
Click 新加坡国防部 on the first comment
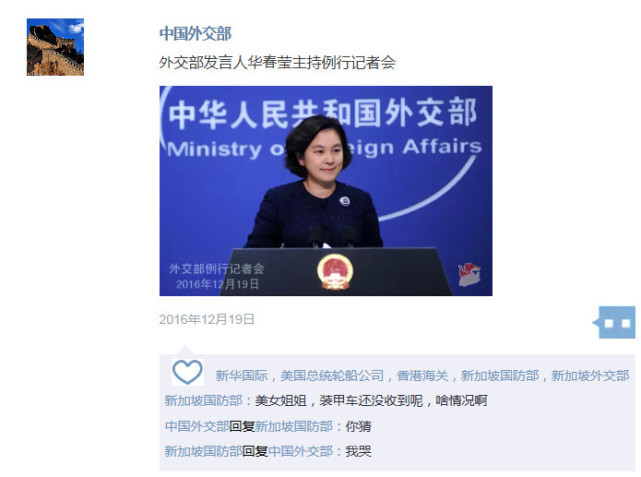[x=204, y=401]
